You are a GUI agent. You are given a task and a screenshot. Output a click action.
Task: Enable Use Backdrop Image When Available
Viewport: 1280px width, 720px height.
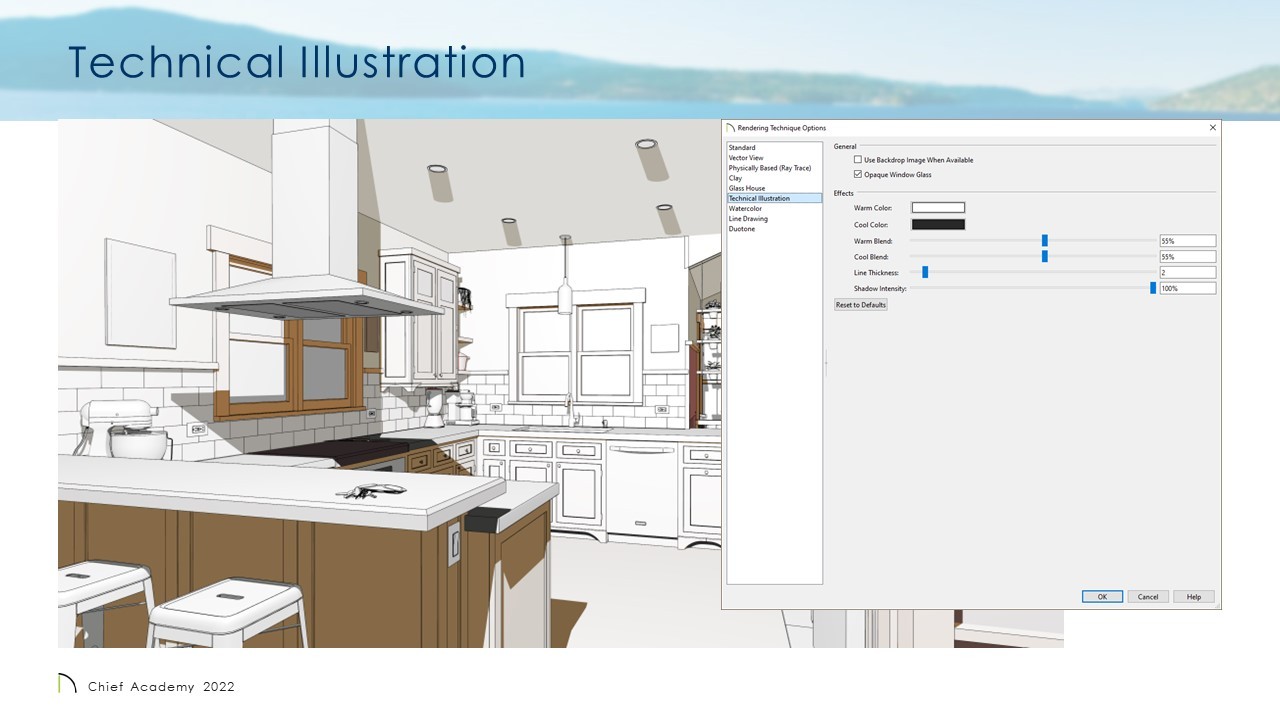(x=858, y=160)
